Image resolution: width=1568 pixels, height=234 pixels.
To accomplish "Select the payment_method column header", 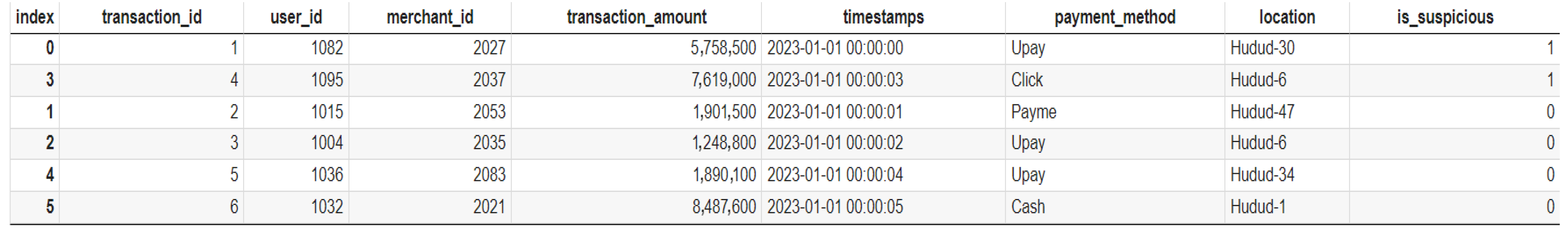I will click(1115, 17).
